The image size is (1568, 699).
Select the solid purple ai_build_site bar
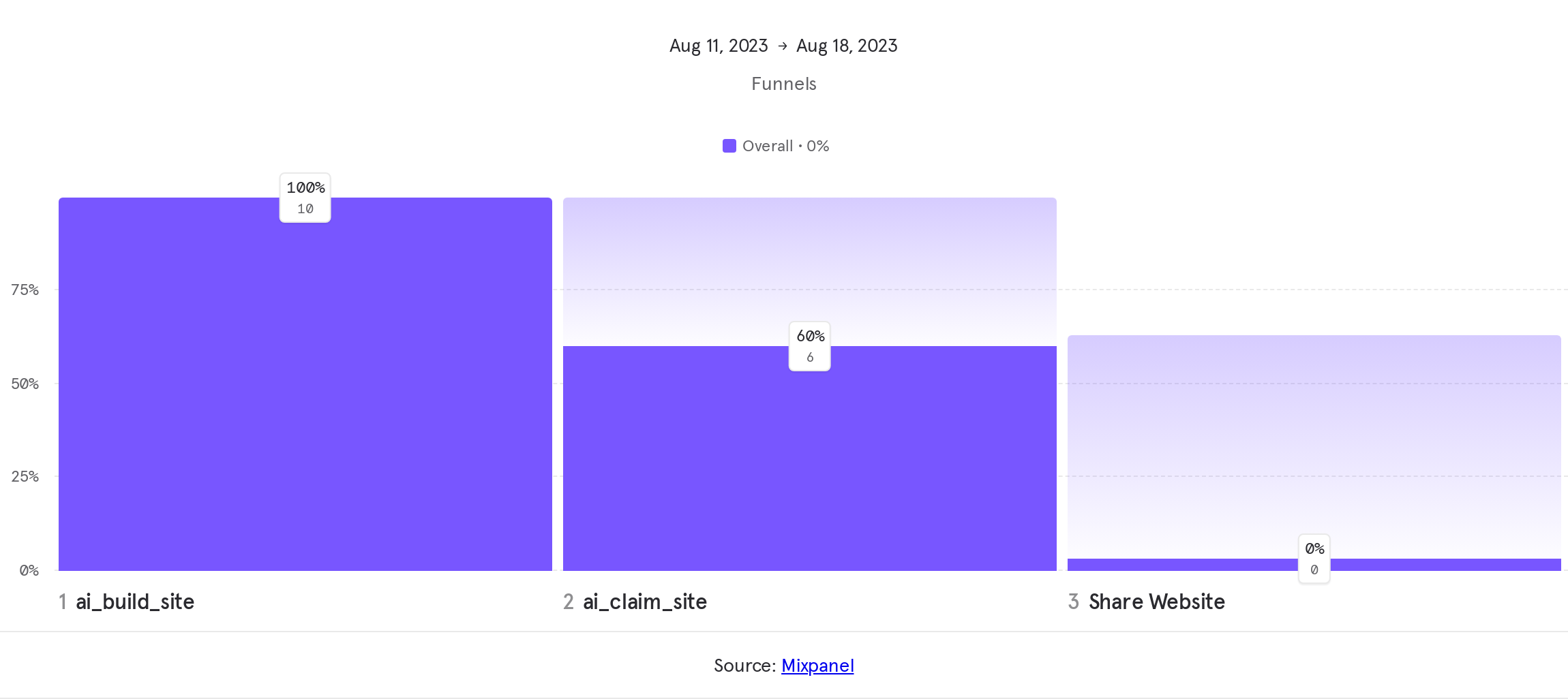305,409
